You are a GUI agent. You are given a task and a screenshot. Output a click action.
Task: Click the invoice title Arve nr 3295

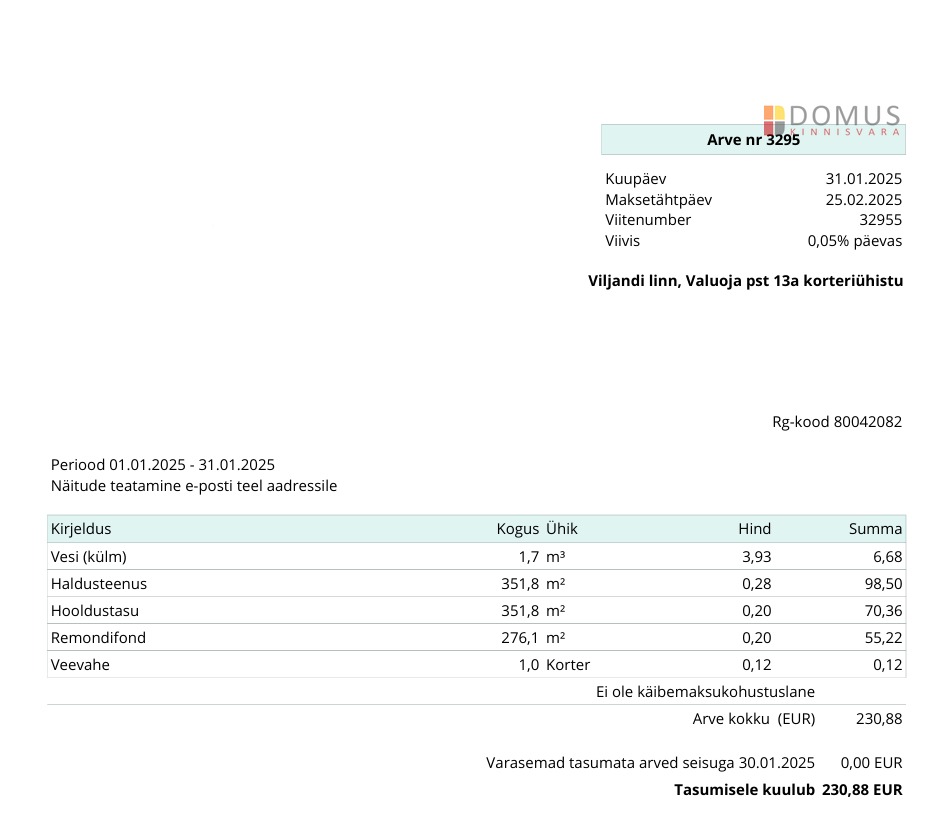tap(752, 141)
